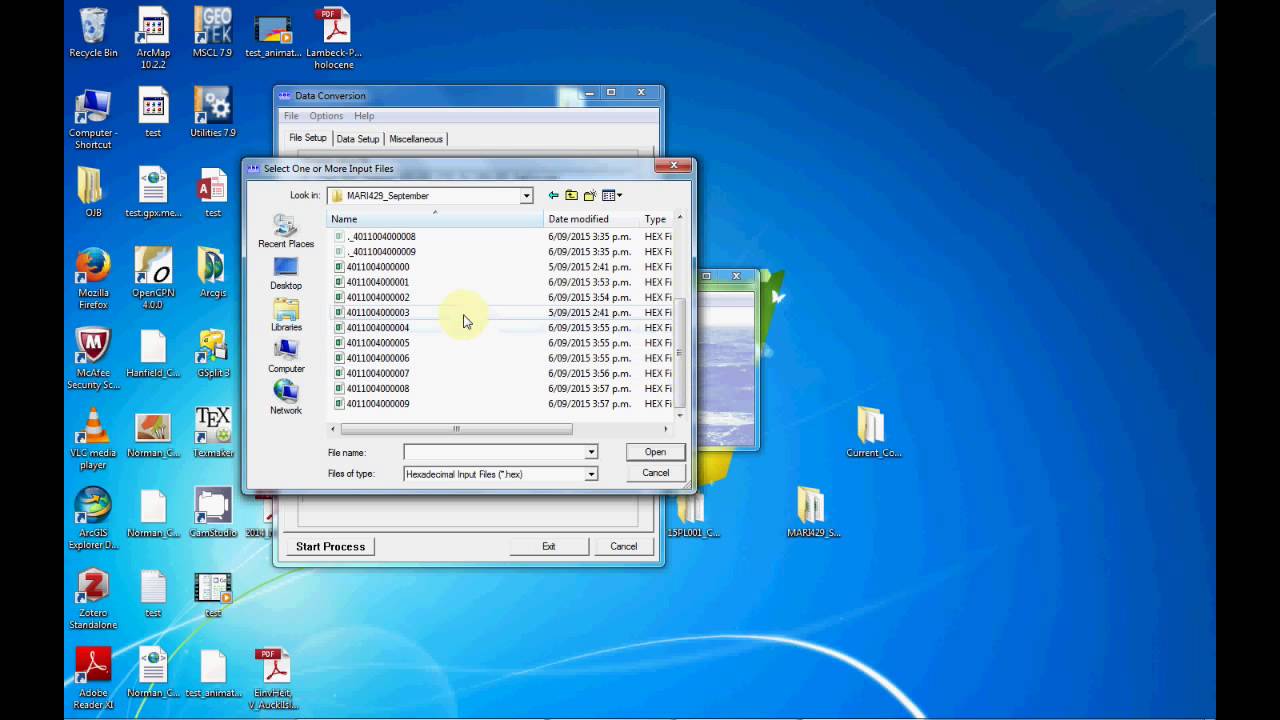
Task: Open Current_Co folder on desktop
Action: pos(873,432)
